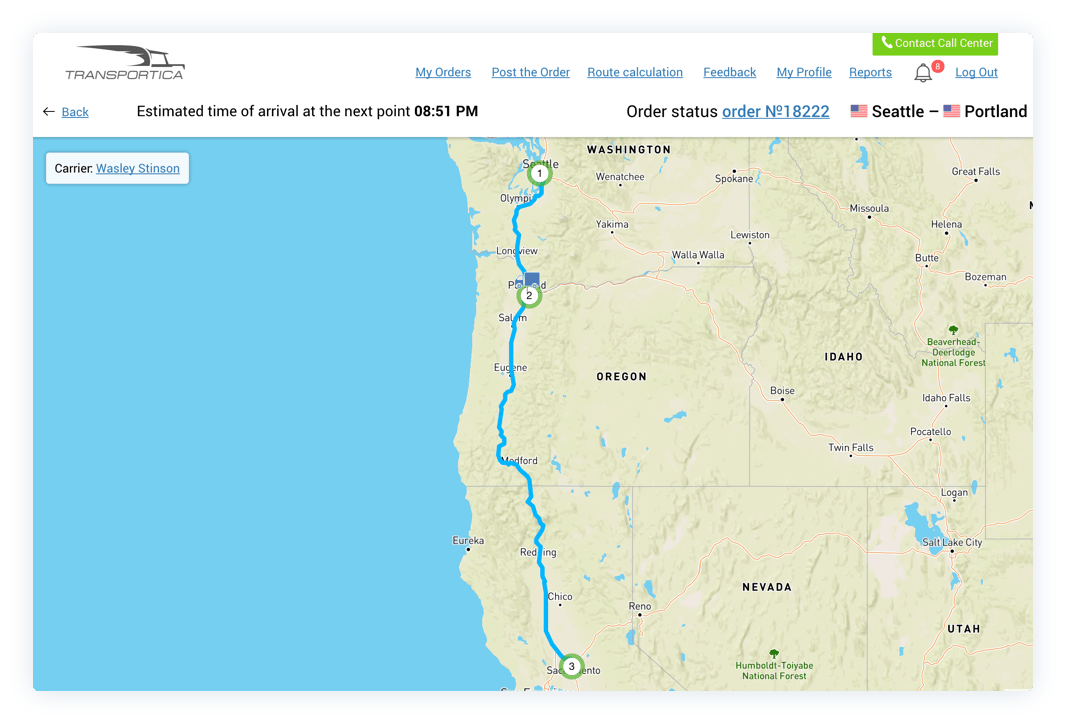Go to Post the Order page
The height and width of the screenshot is (724, 1066).
pos(531,72)
